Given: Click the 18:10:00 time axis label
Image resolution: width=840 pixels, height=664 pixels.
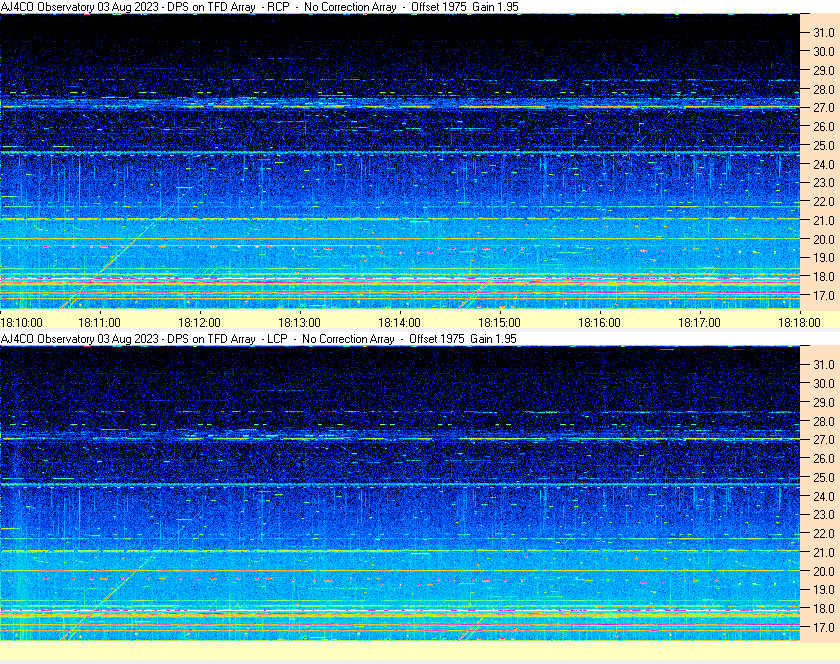Looking at the screenshot, I should (21, 323).
